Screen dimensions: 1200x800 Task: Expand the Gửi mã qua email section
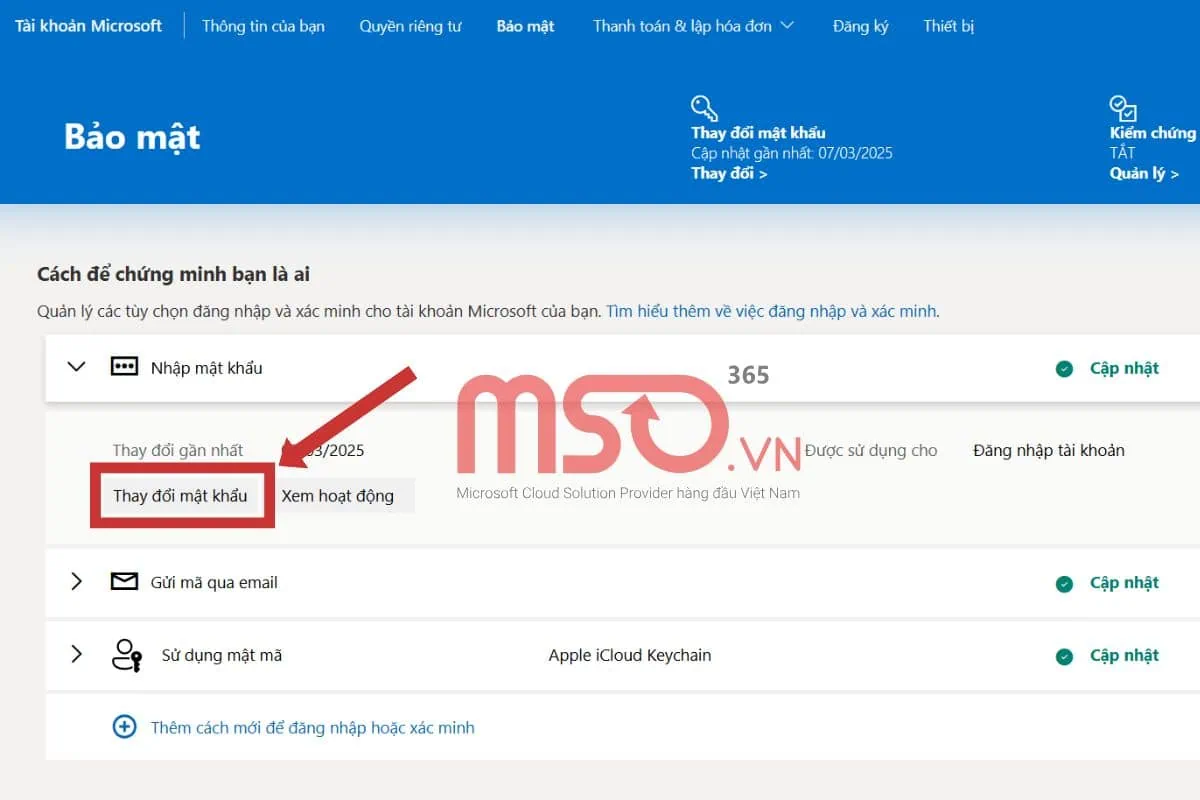(x=76, y=582)
